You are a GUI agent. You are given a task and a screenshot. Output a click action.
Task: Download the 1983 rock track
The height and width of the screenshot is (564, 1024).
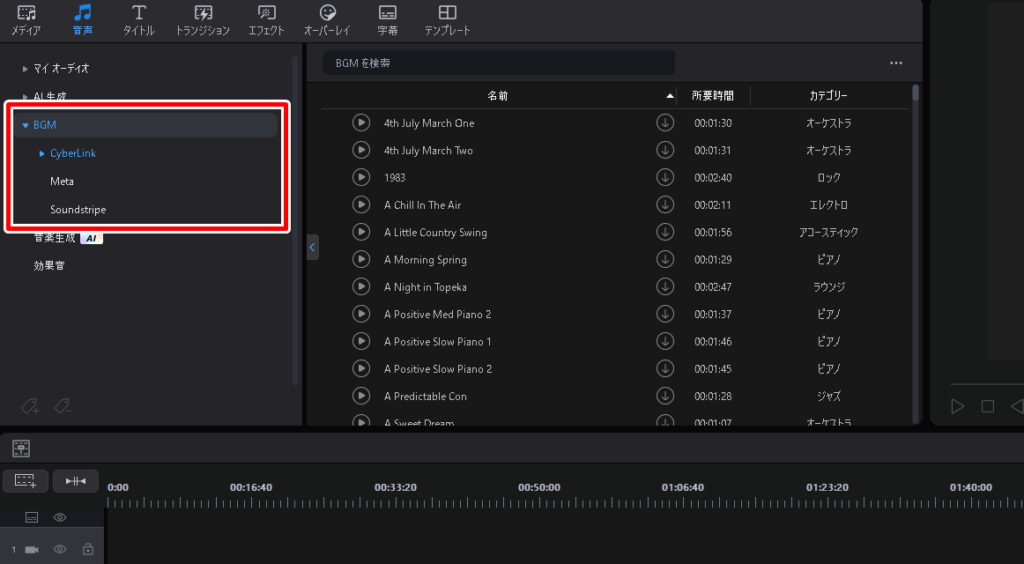coord(665,178)
